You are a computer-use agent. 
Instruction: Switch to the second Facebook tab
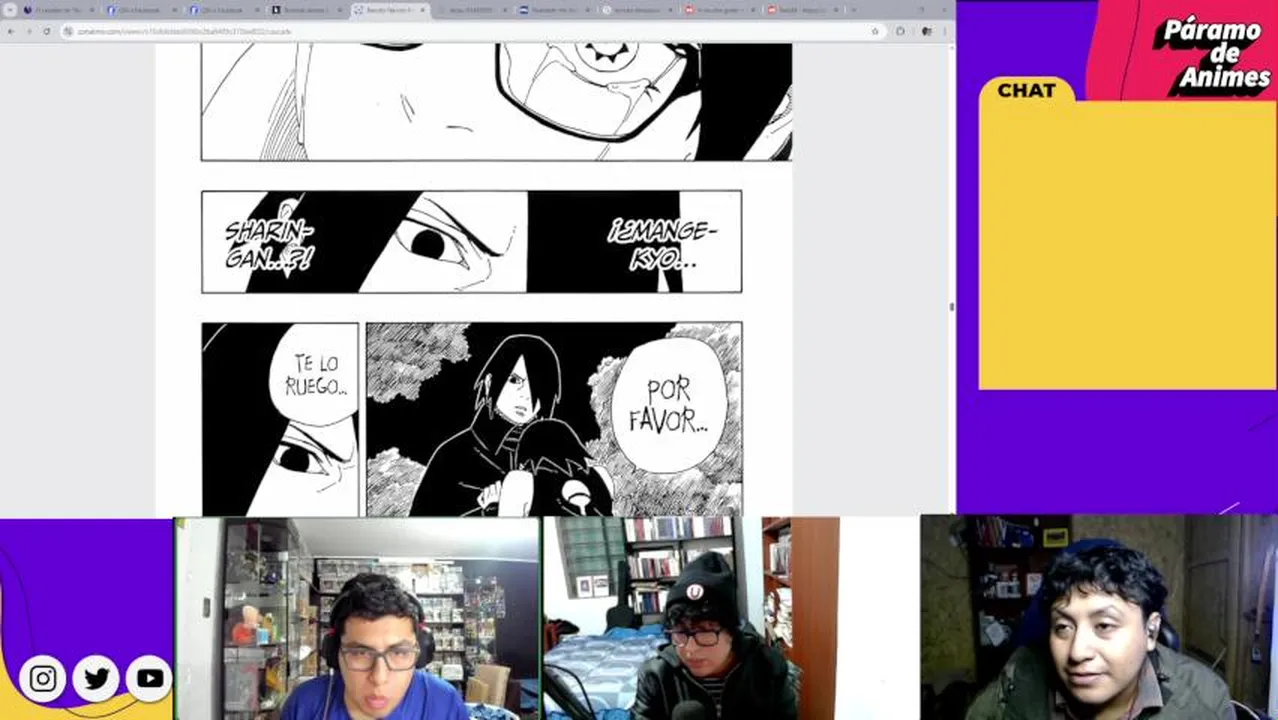tap(225, 10)
